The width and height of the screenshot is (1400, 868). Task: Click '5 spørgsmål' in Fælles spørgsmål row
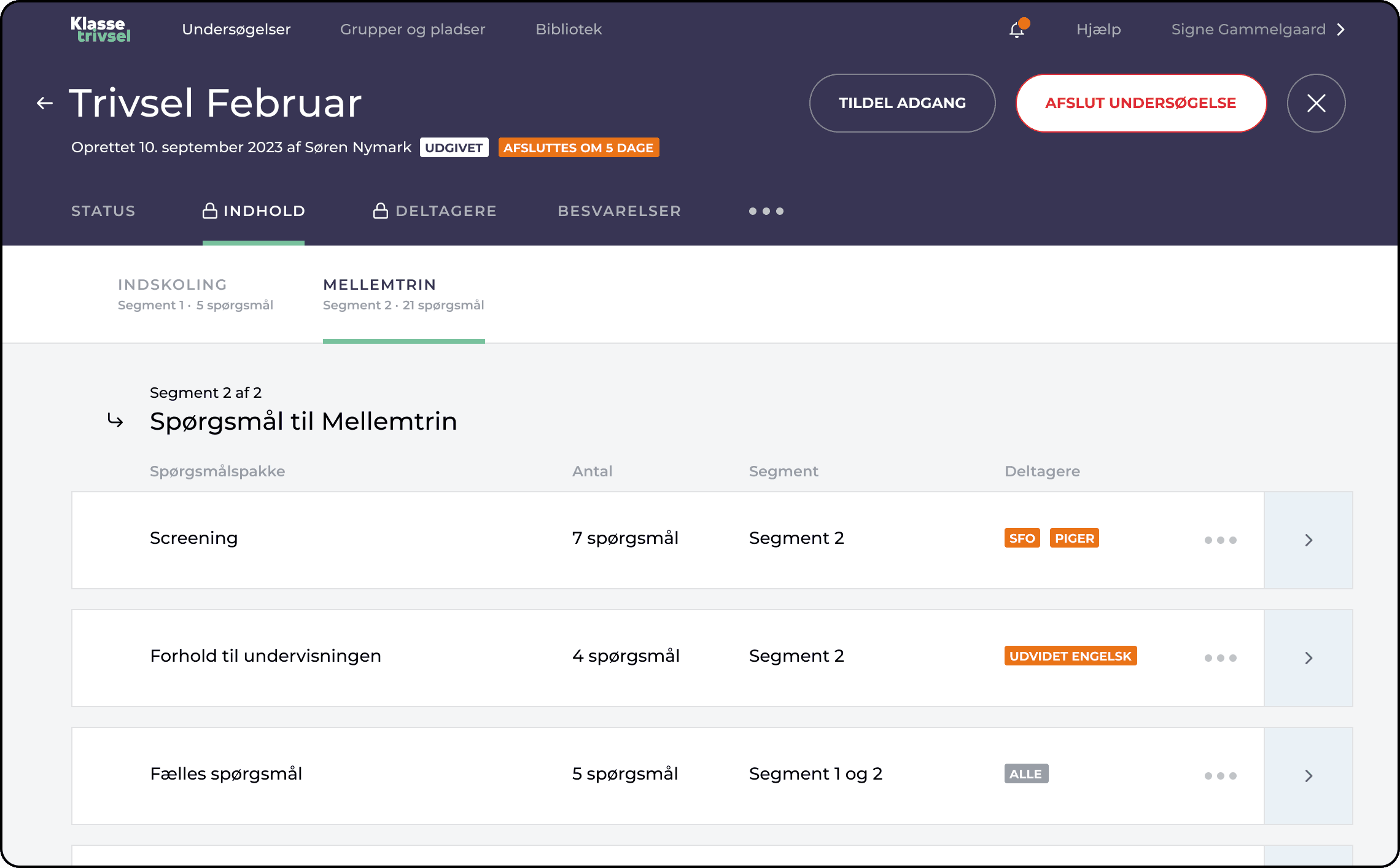coord(625,773)
